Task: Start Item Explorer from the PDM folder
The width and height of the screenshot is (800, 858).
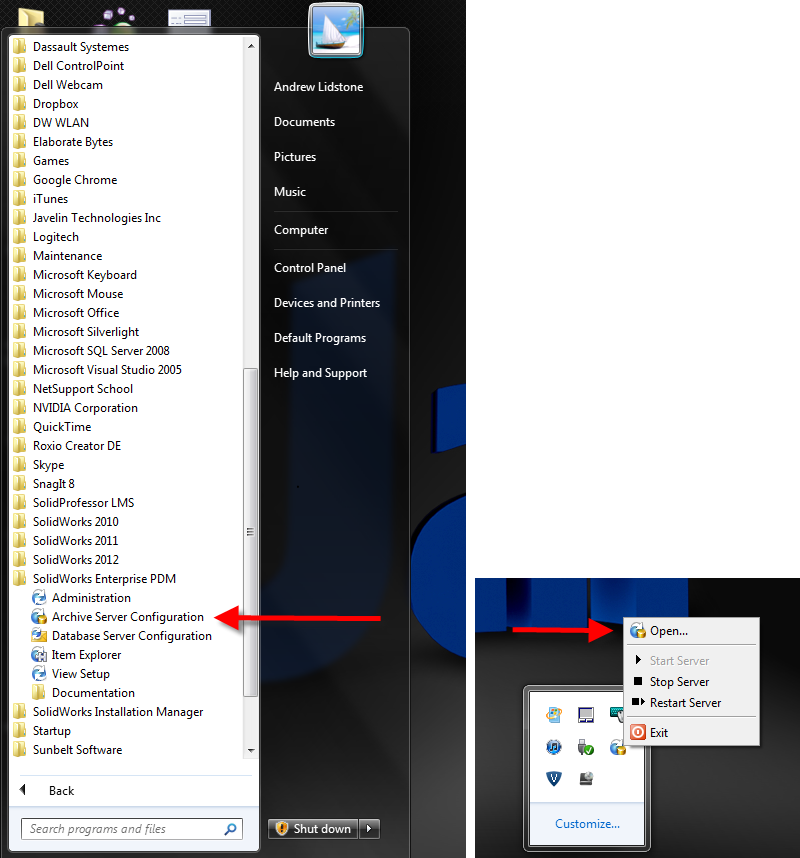Action: [86, 654]
